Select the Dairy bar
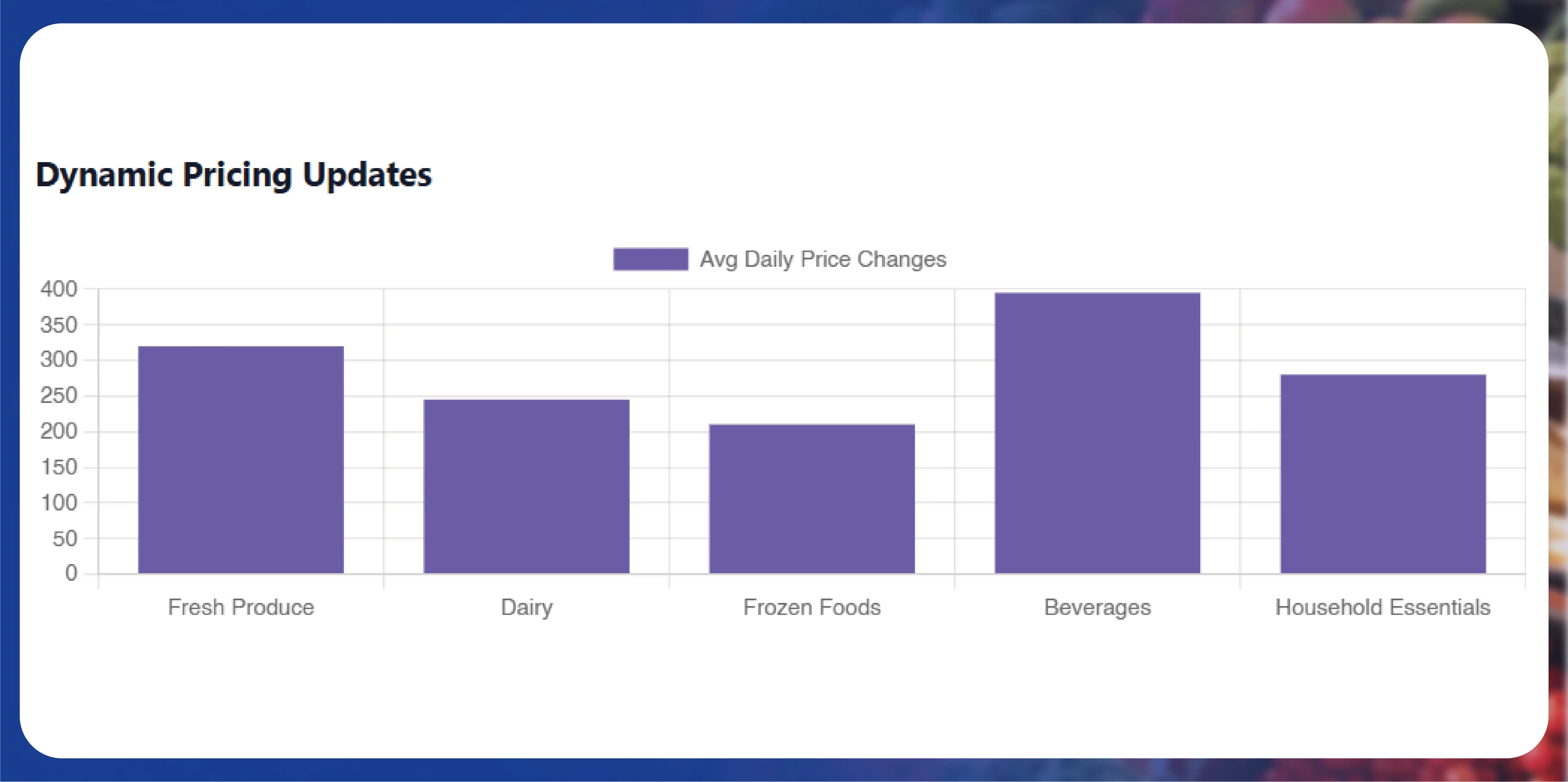This screenshot has width=1568, height=782. pos(526,486)
